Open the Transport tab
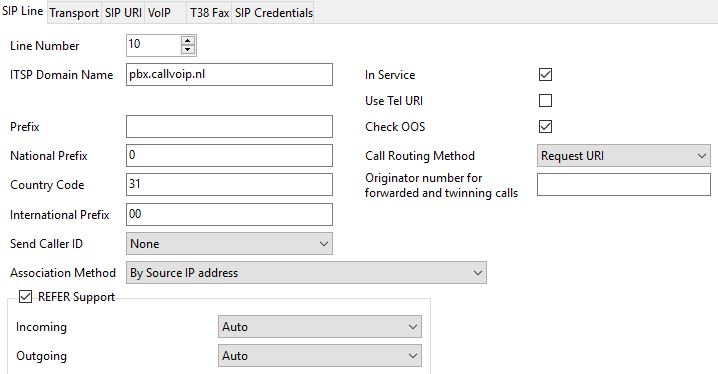This screenshot has height=374, width=718. 74,13
